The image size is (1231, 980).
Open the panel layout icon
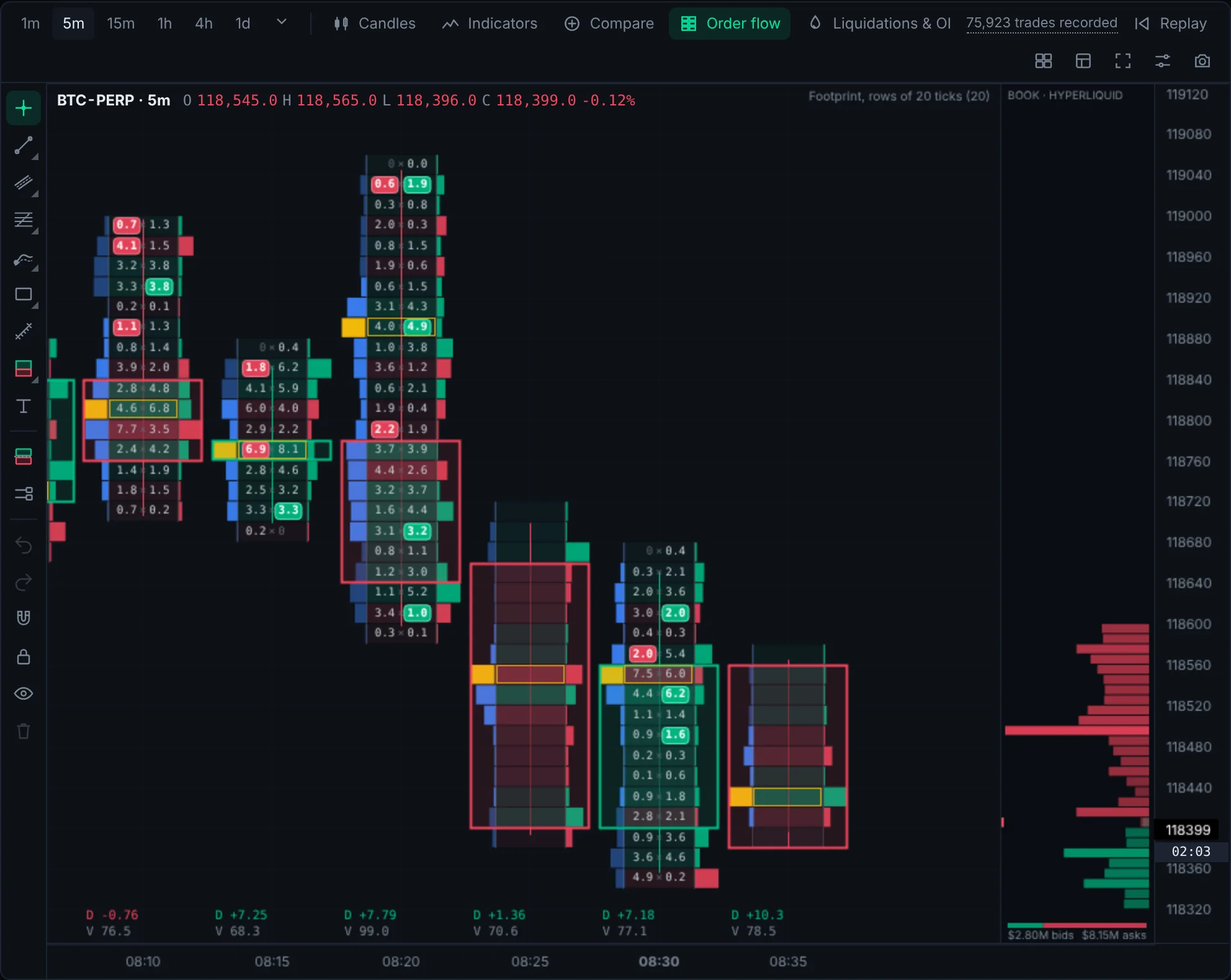coord(1083,61)
